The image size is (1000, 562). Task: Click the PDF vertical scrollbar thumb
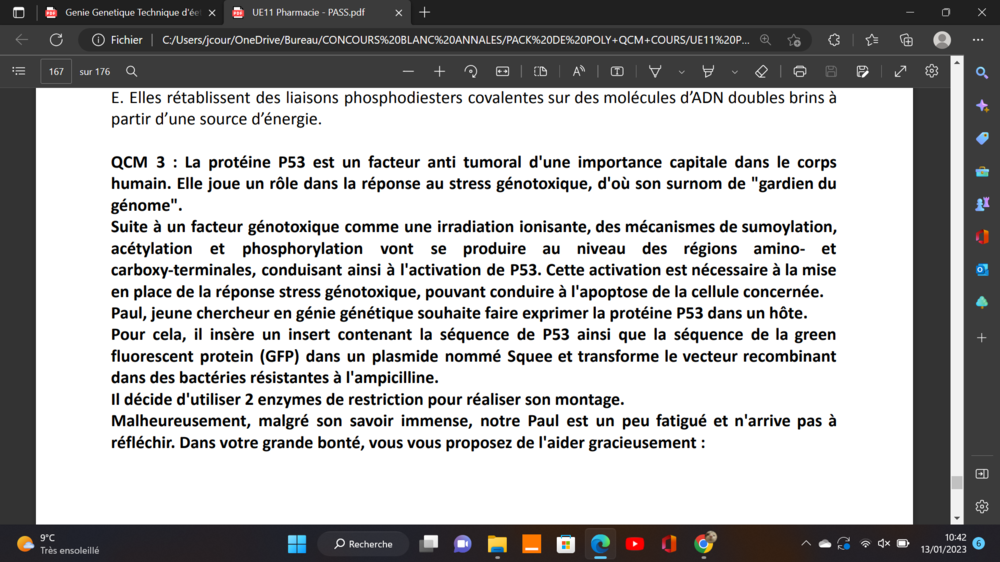tap(957, 482)
